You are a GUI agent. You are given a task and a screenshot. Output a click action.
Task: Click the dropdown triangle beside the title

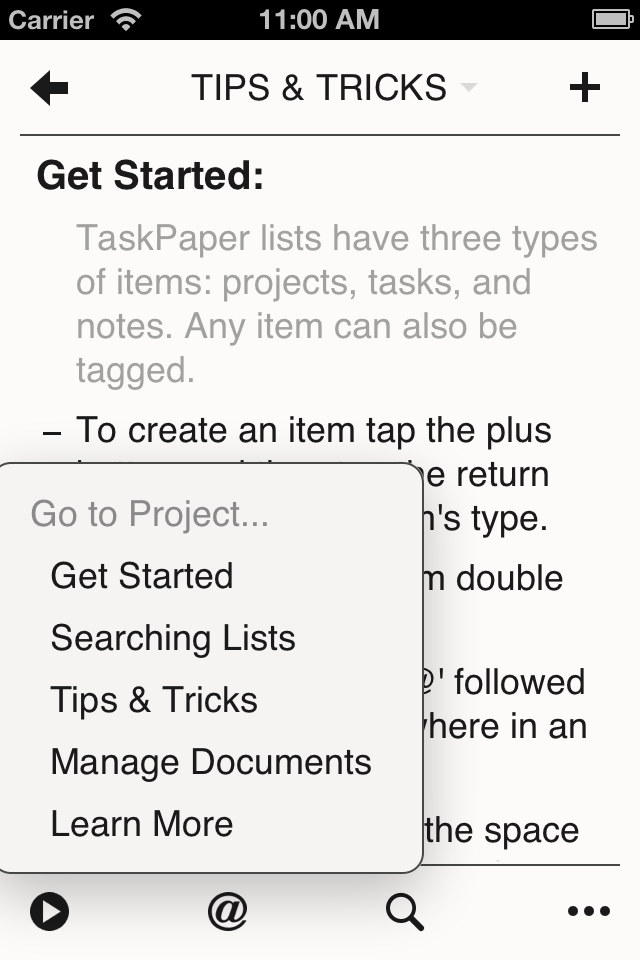pos(469,88)
